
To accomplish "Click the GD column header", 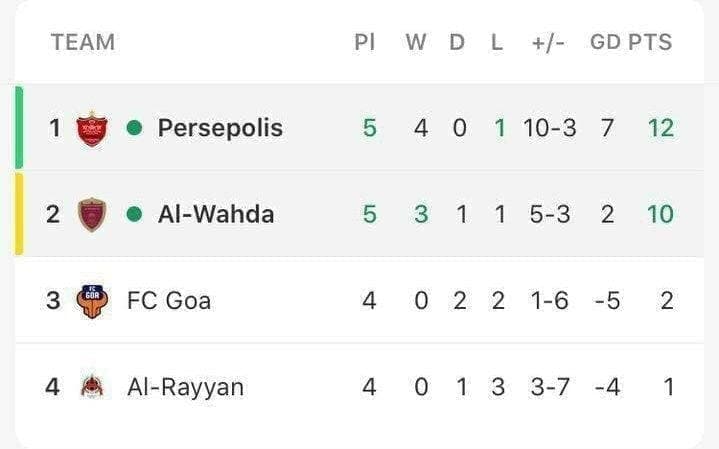I will [605, 42].
